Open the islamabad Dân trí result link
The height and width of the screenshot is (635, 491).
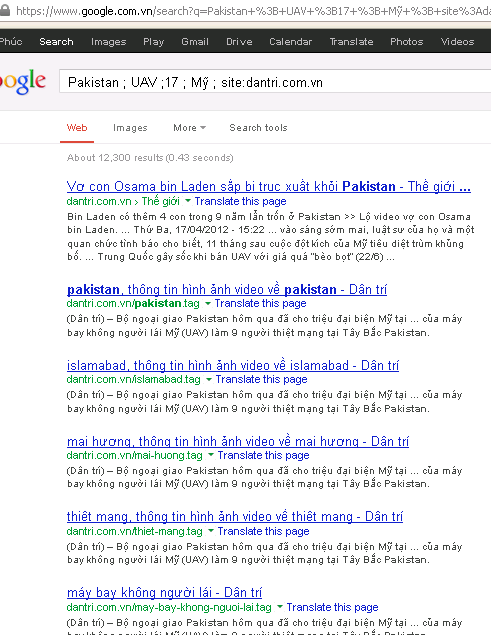(x=233, y=365)
